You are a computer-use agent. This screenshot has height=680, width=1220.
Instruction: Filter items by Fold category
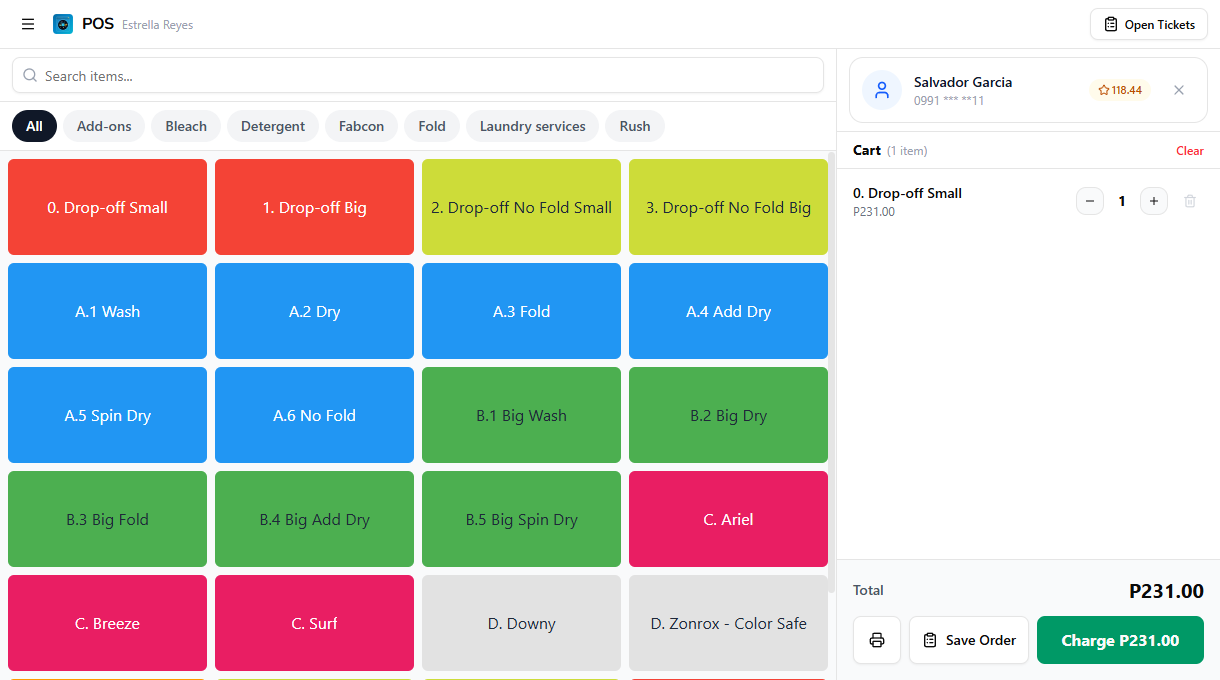pyautogui.click(x=432, y=126)
